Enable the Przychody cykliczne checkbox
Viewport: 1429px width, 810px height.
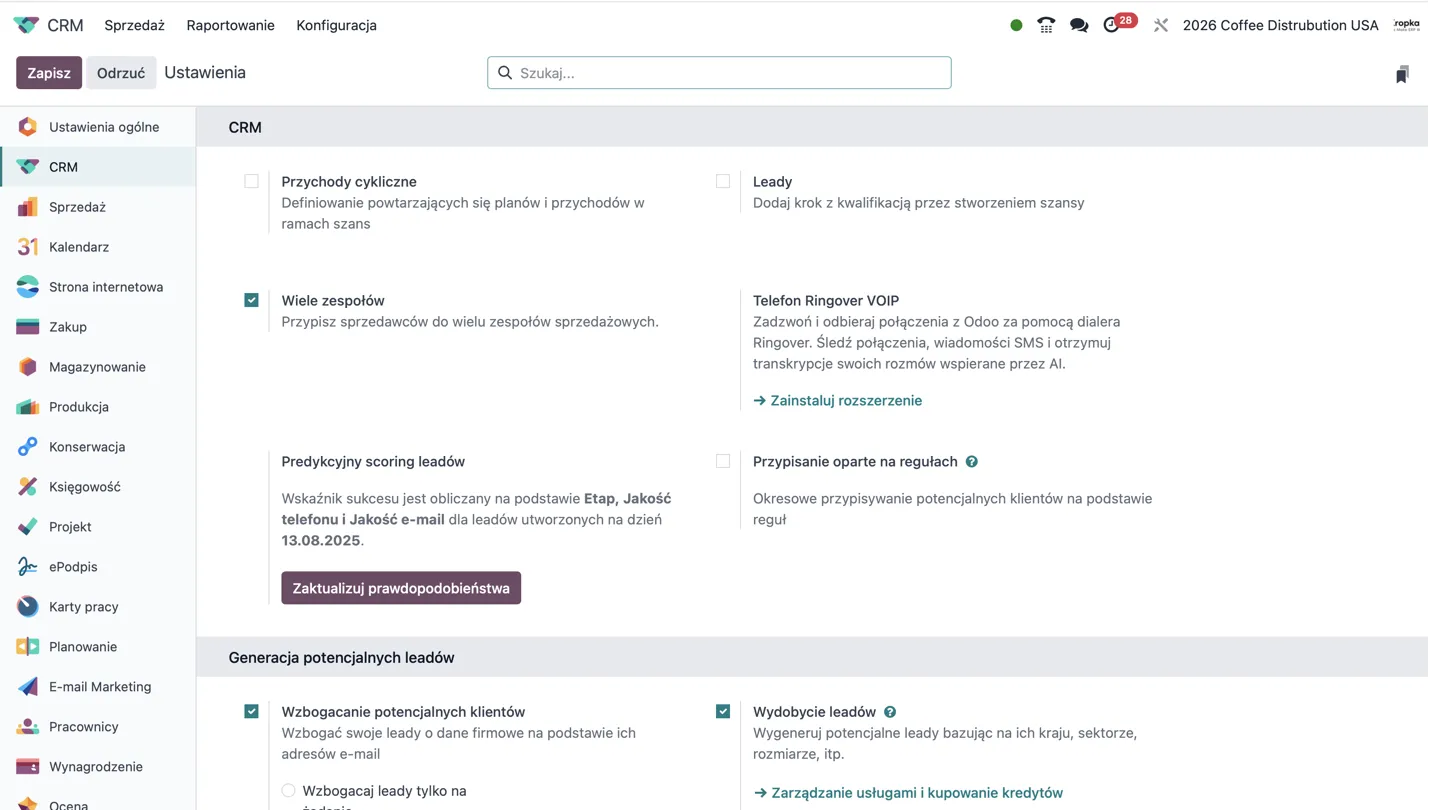tap(251, 181)
